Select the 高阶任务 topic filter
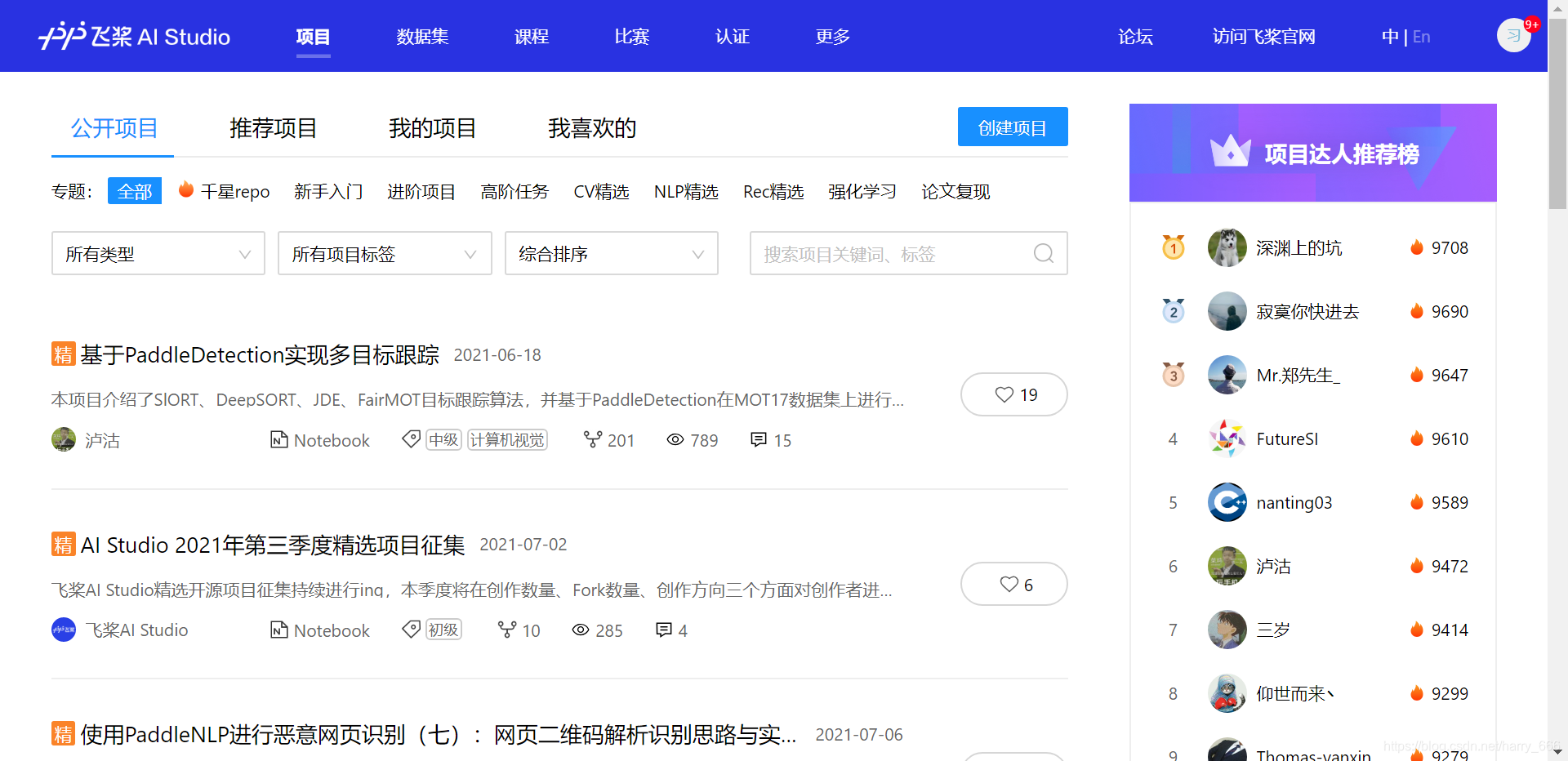1568x761 pixels. click(514, 191)
